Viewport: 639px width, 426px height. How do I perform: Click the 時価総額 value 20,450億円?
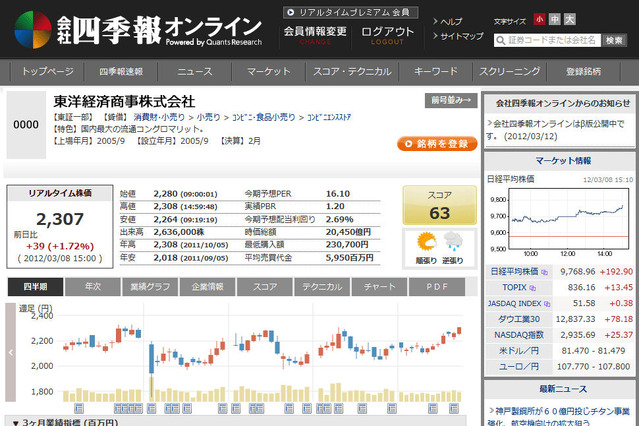[348, 232]
